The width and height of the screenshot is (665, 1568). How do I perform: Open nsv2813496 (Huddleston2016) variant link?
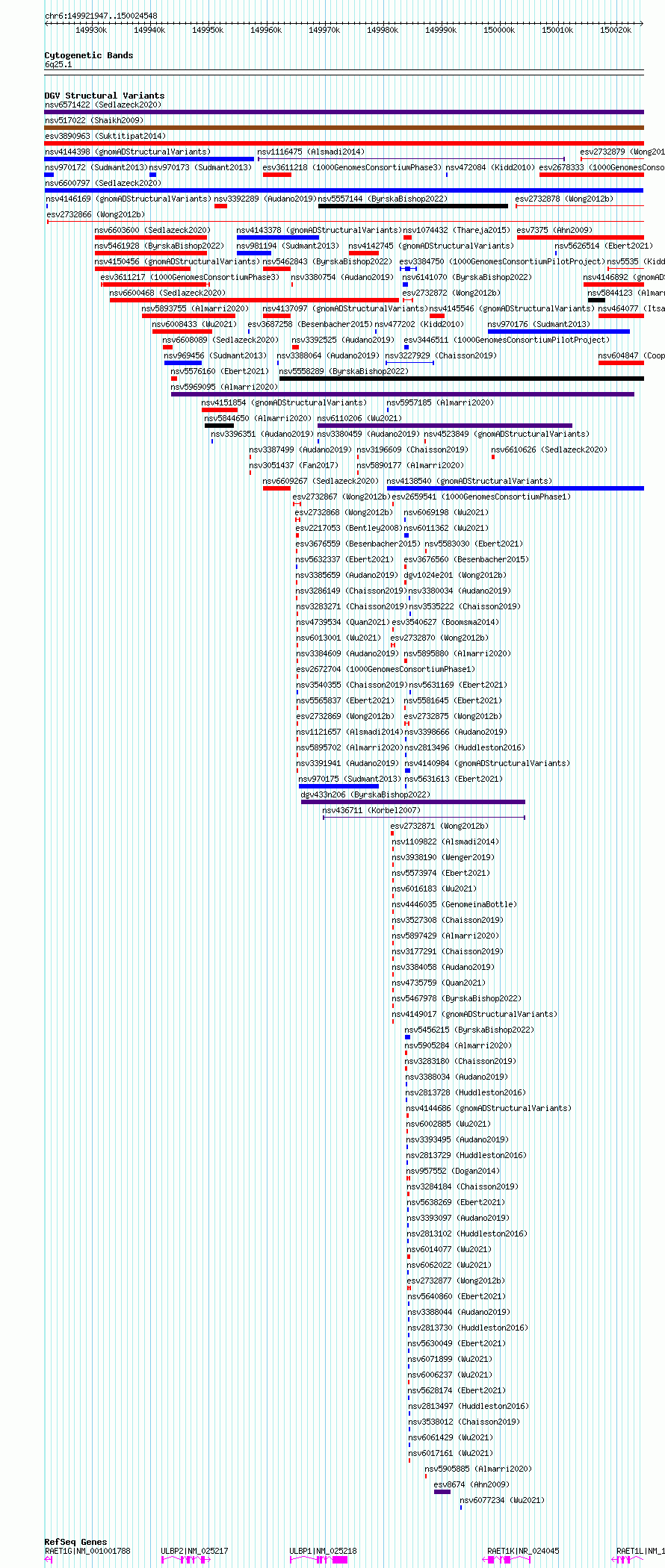(465, 748)
